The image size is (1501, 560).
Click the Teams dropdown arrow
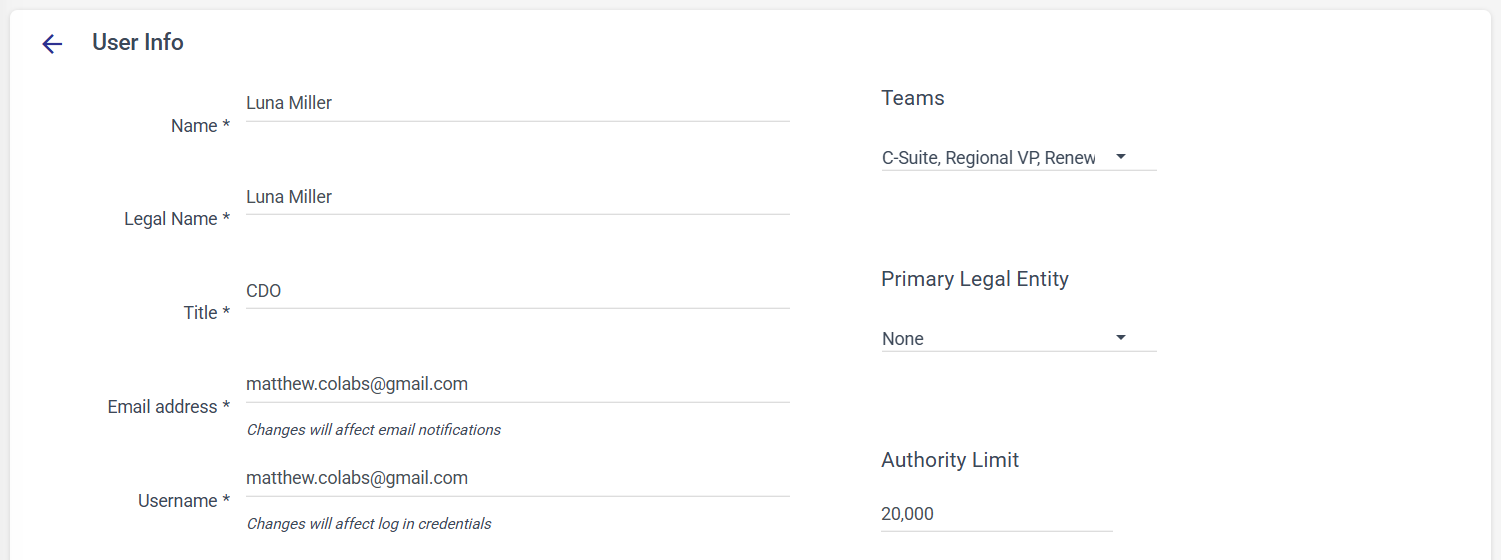[x=1121, y=157]
